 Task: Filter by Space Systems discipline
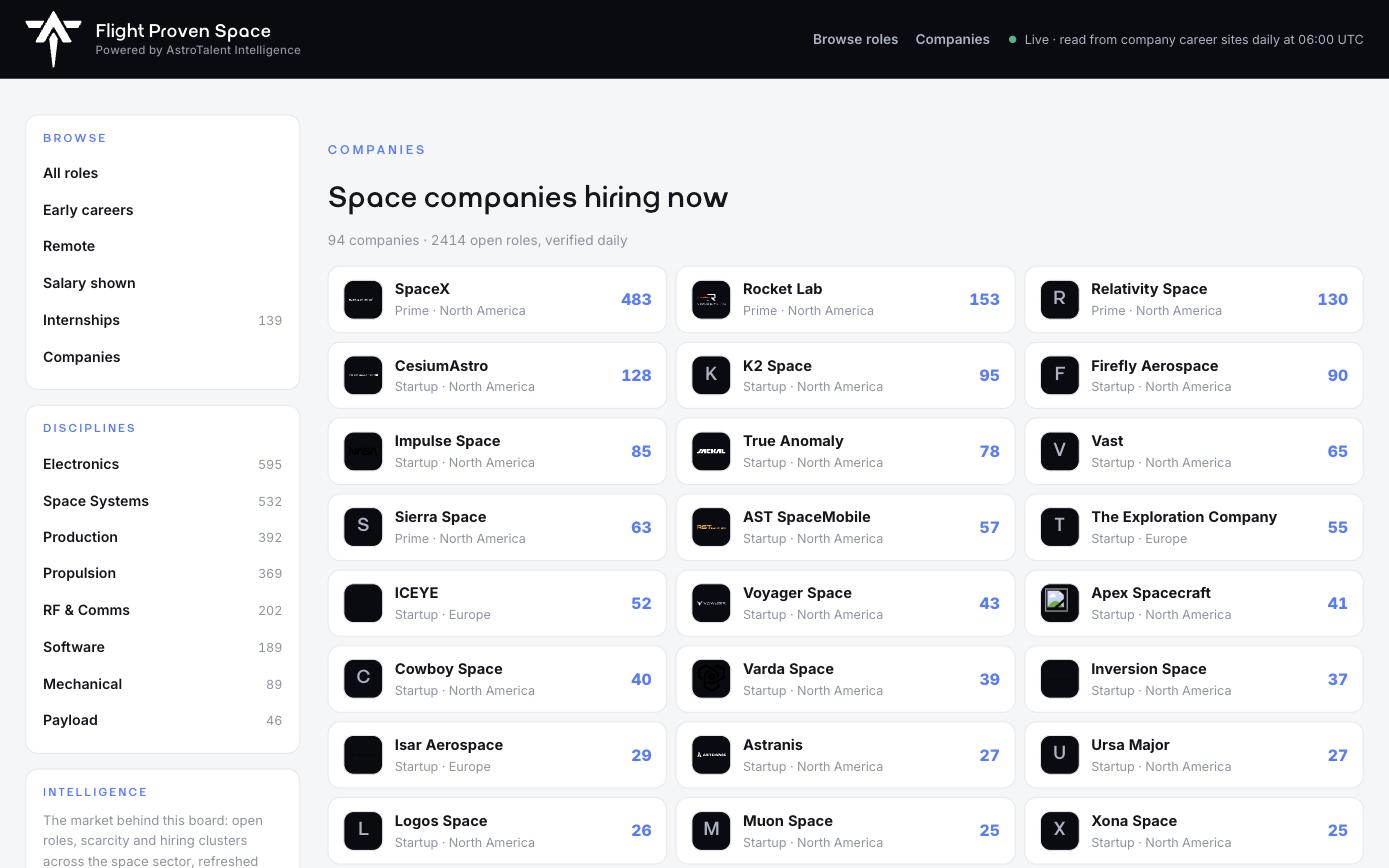tap(162, 501)
